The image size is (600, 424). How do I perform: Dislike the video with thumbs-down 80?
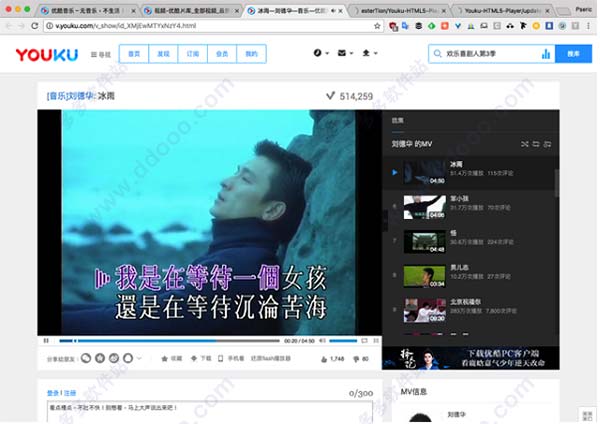(361, 359)
